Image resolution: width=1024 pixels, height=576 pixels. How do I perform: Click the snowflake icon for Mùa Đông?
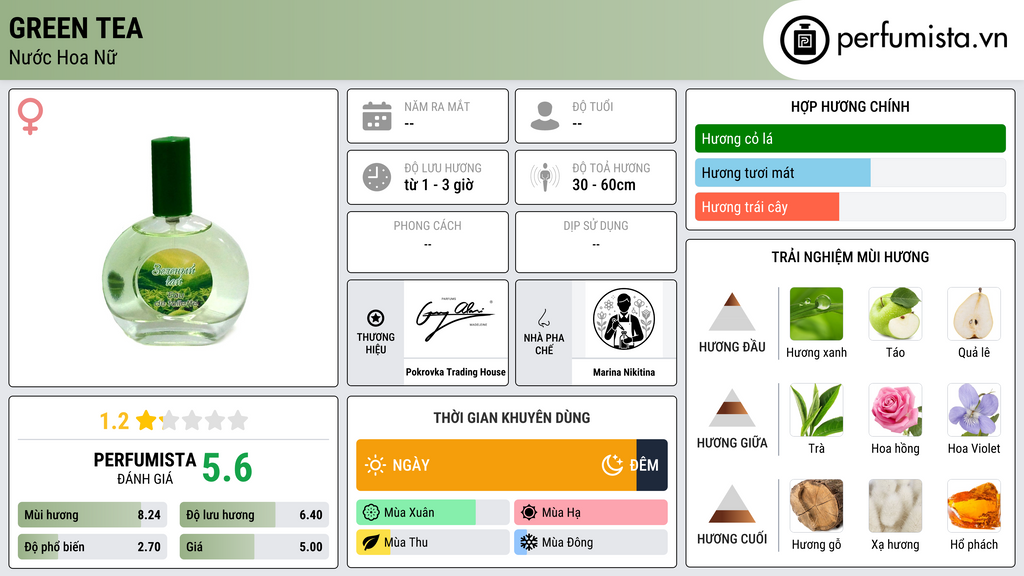pos(529,542)
